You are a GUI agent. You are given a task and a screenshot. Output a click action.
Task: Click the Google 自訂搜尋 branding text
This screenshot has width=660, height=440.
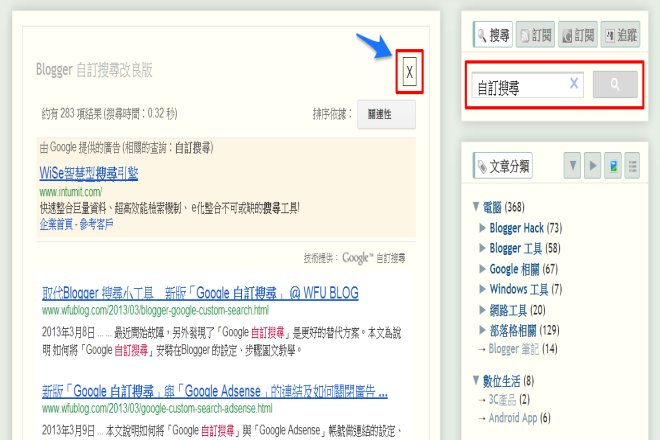374,258
